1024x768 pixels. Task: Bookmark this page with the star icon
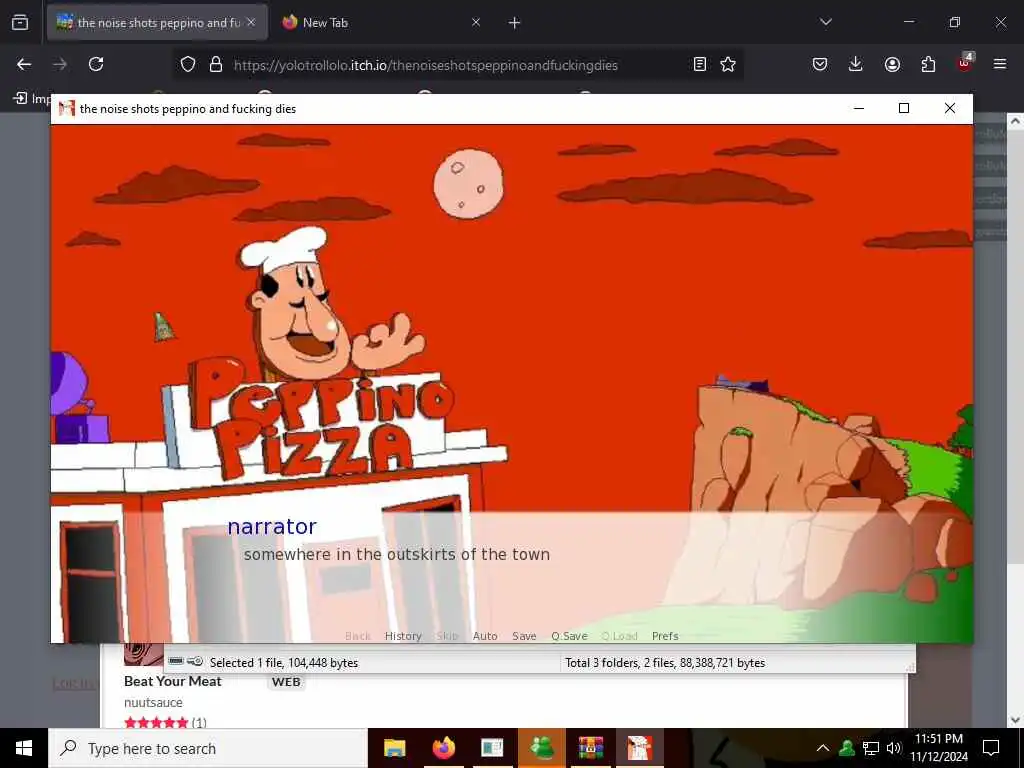pyautogui.click(x=728, y=64)
